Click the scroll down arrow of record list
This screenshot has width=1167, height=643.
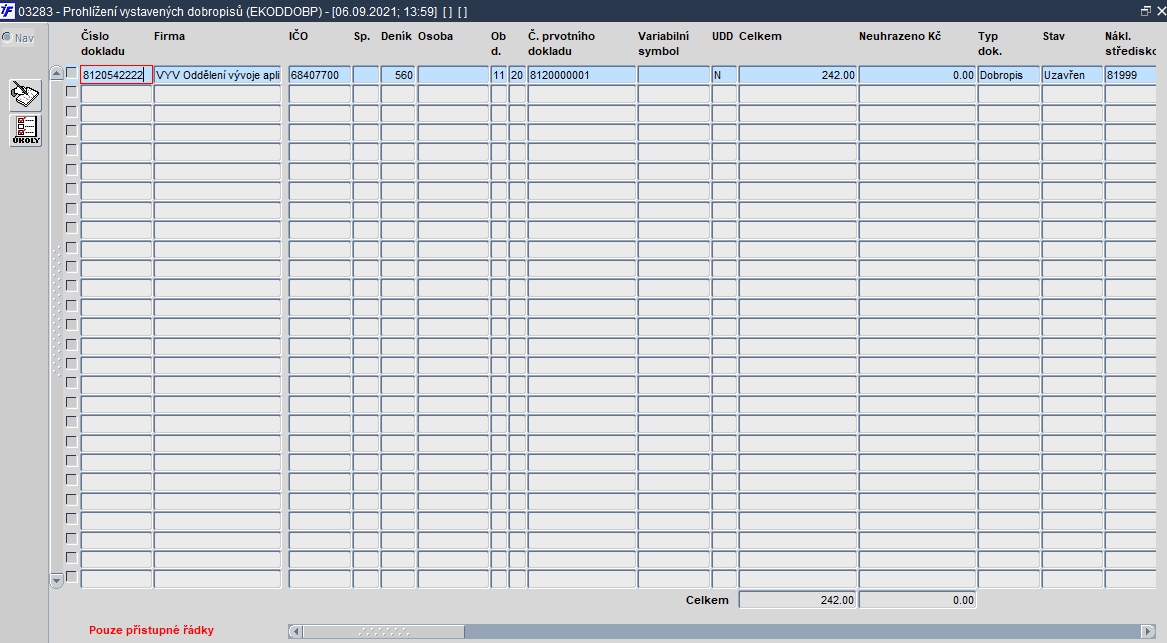[x=57, y=580]
